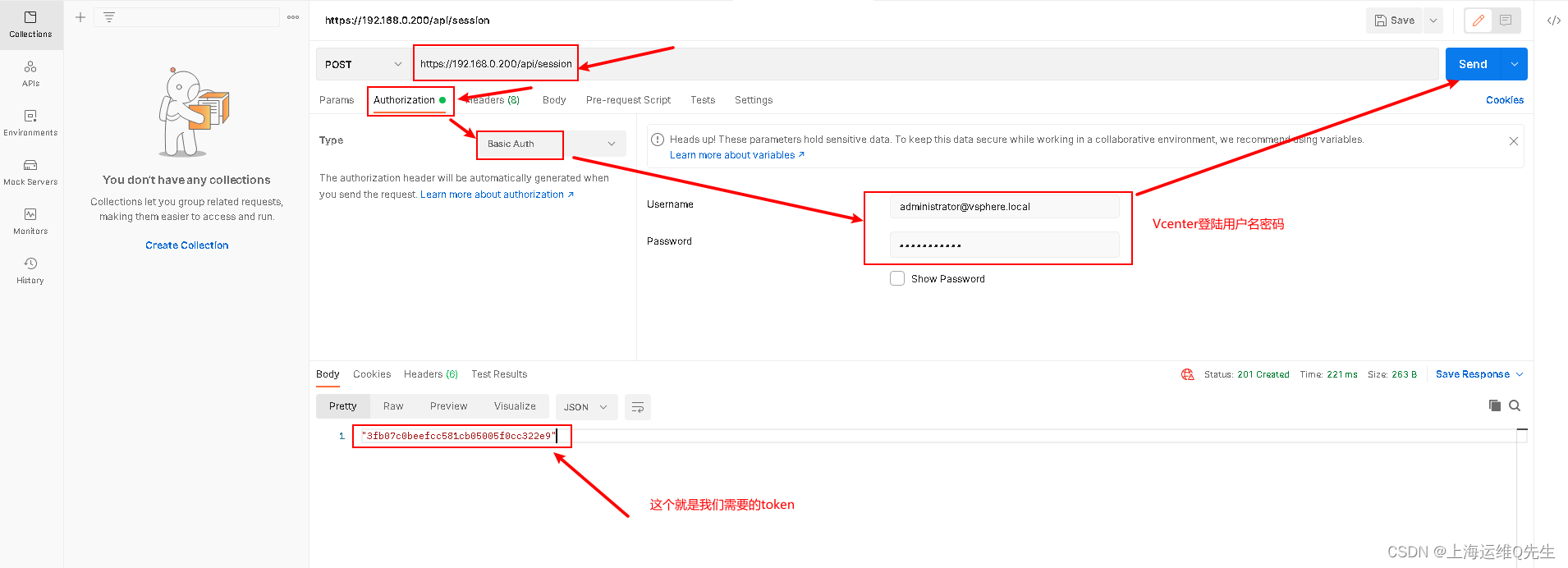
Task: Select the response Body tab
Action: click(328, 374)
